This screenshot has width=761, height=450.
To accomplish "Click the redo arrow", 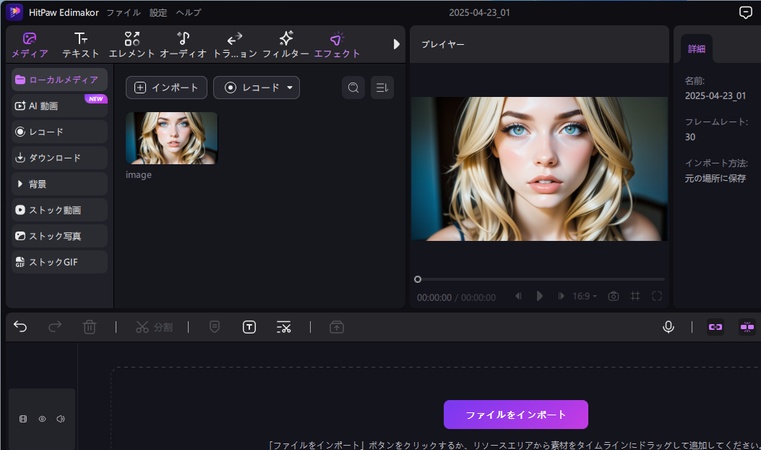I will (x=55, y=327).
